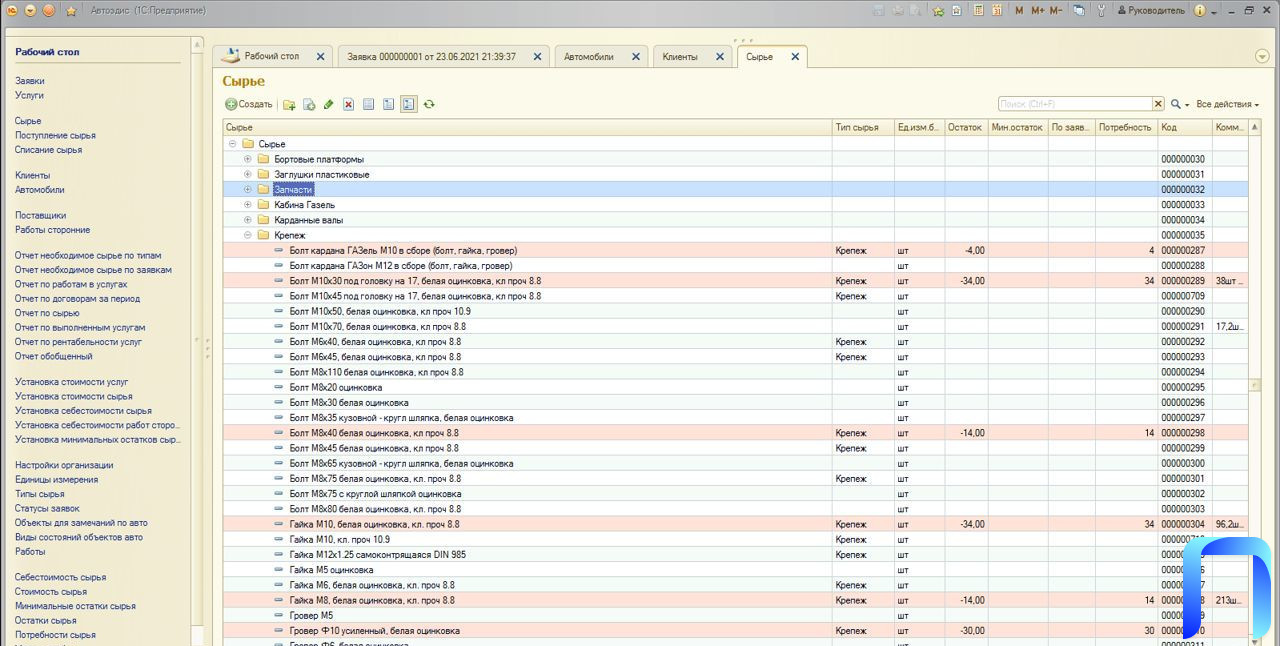Image resolution: width=1280 pixels, height=646 pixels.
Task: Expand the Запчасти folder
Action: point(248,189)
